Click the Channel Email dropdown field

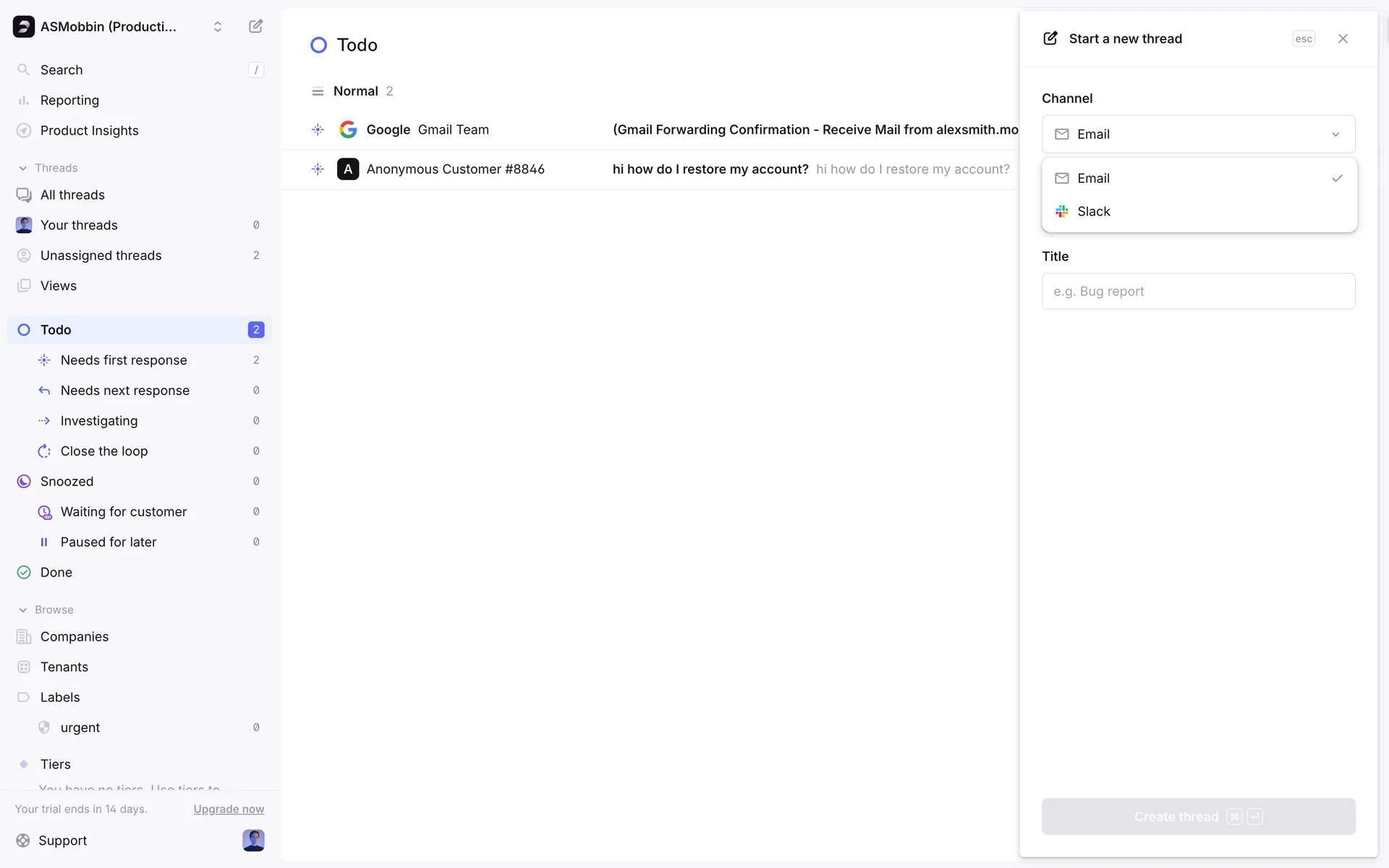pos(1198,135)
